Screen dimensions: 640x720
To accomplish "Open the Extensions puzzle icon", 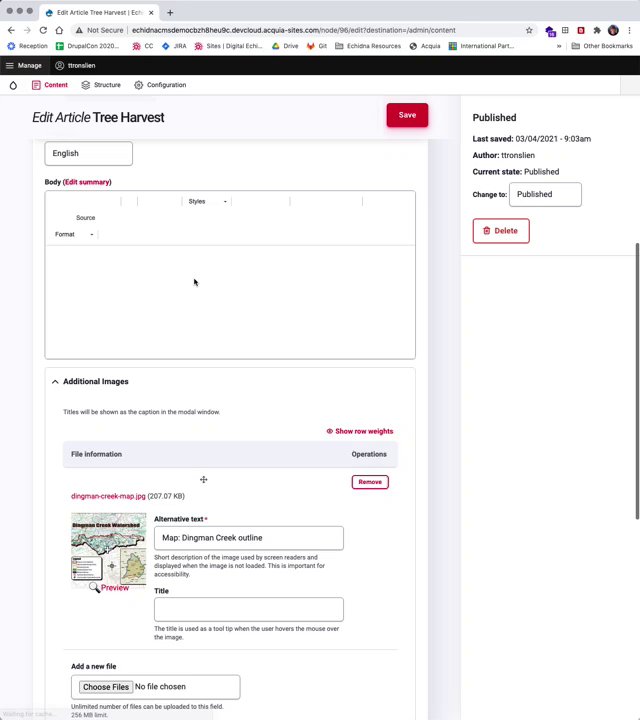I will point(597,30).
